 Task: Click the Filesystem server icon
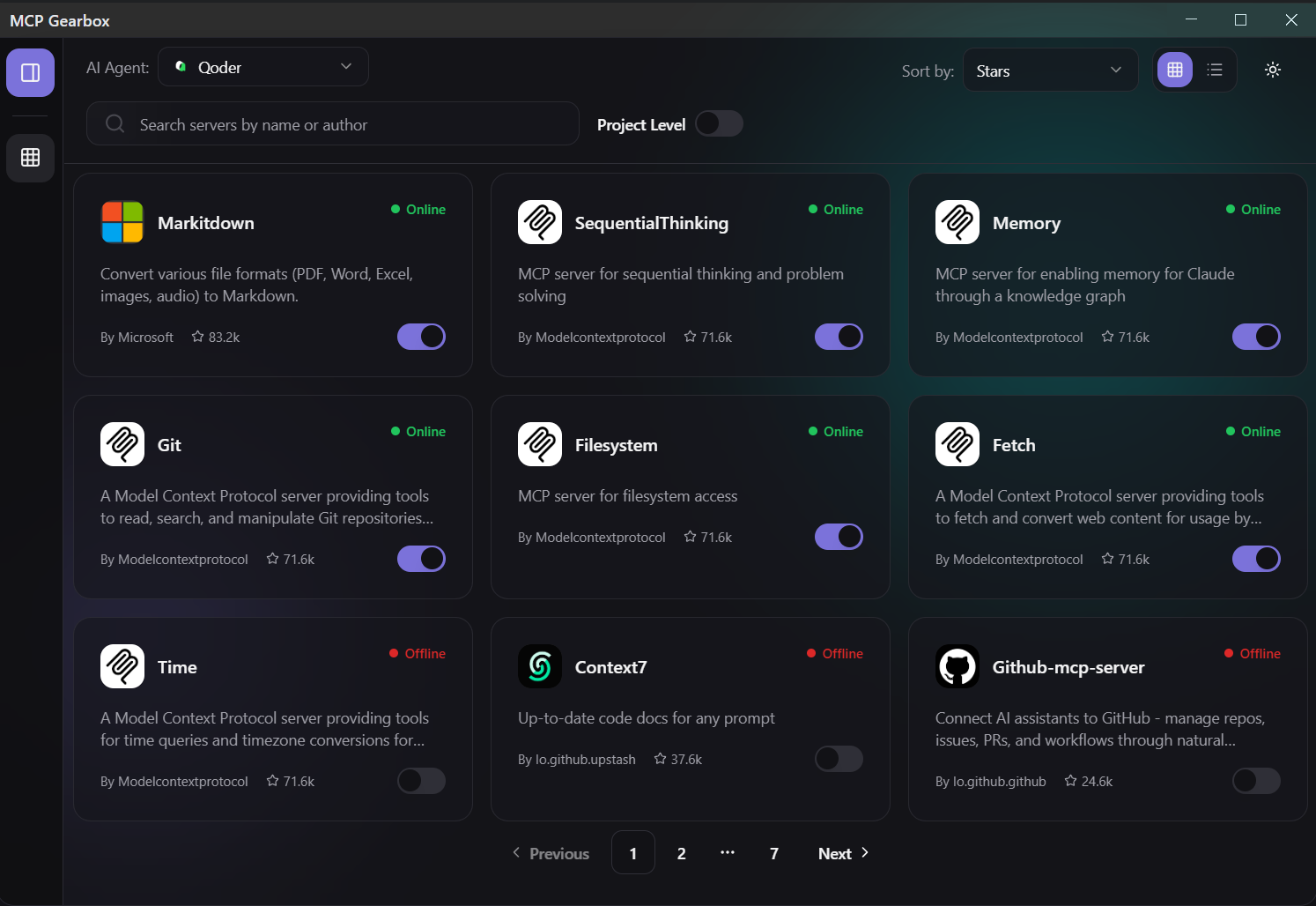tap(540, 444)
